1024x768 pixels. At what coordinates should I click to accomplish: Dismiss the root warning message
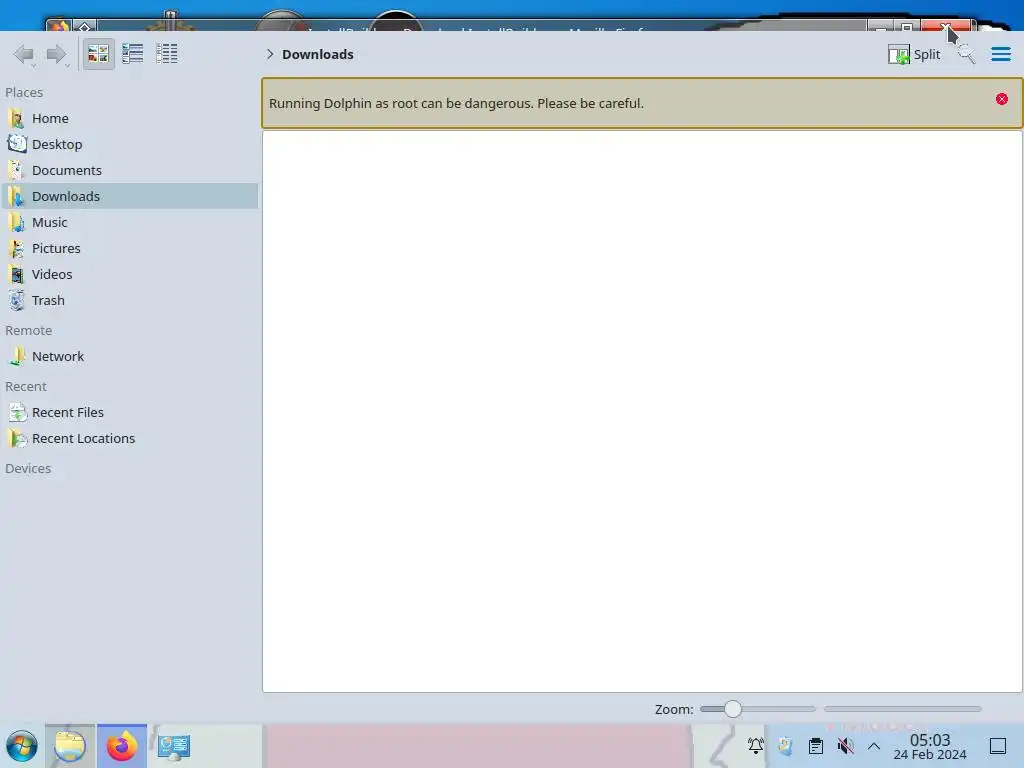[1002, 99]
